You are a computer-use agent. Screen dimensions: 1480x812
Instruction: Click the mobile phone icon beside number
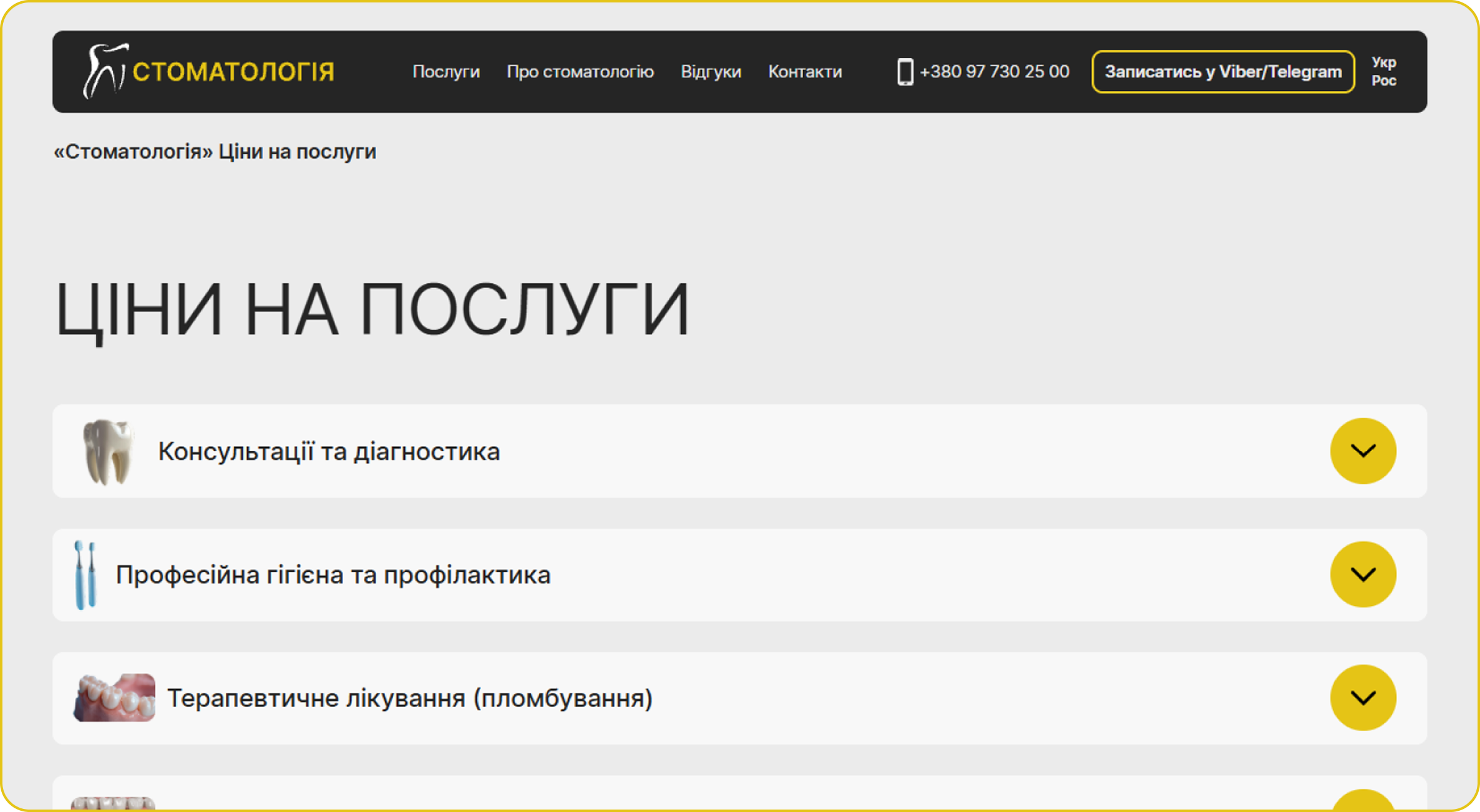point(905,72)
